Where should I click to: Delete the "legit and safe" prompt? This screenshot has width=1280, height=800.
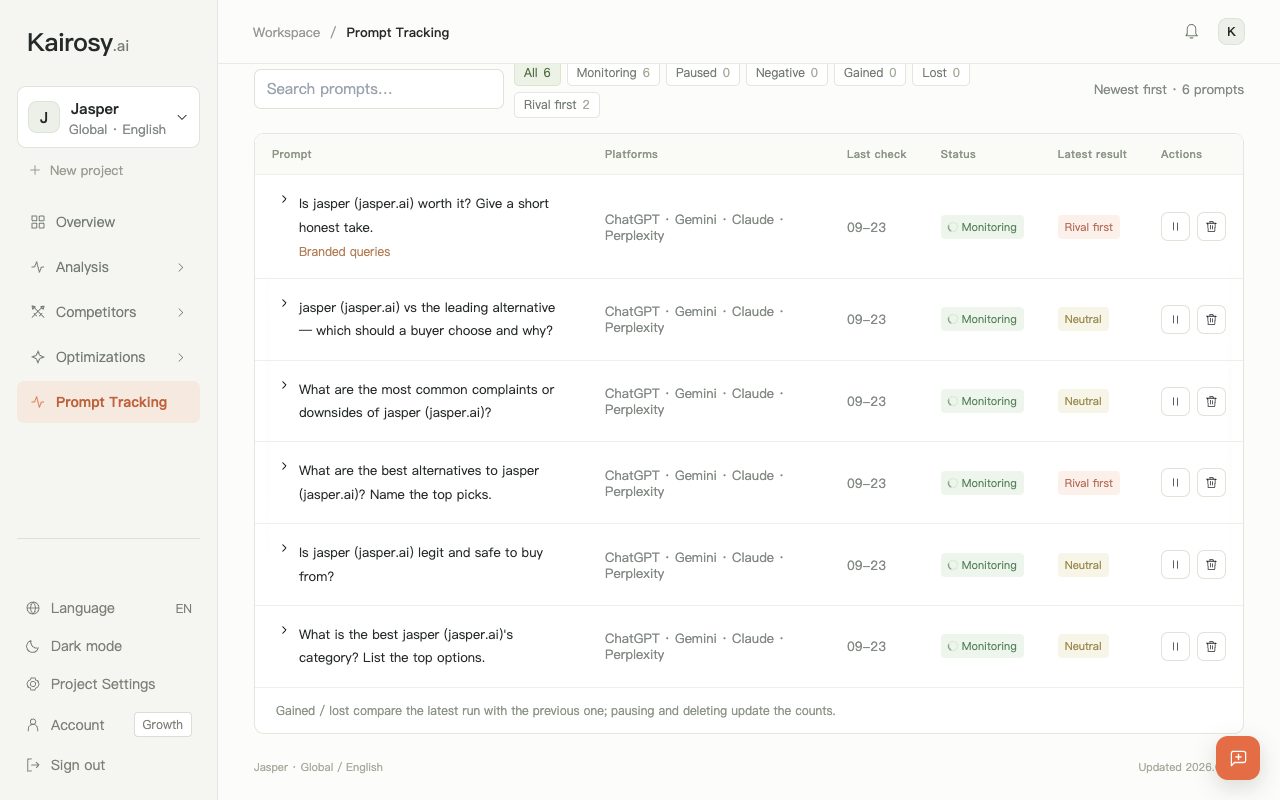pos(1211,565)
